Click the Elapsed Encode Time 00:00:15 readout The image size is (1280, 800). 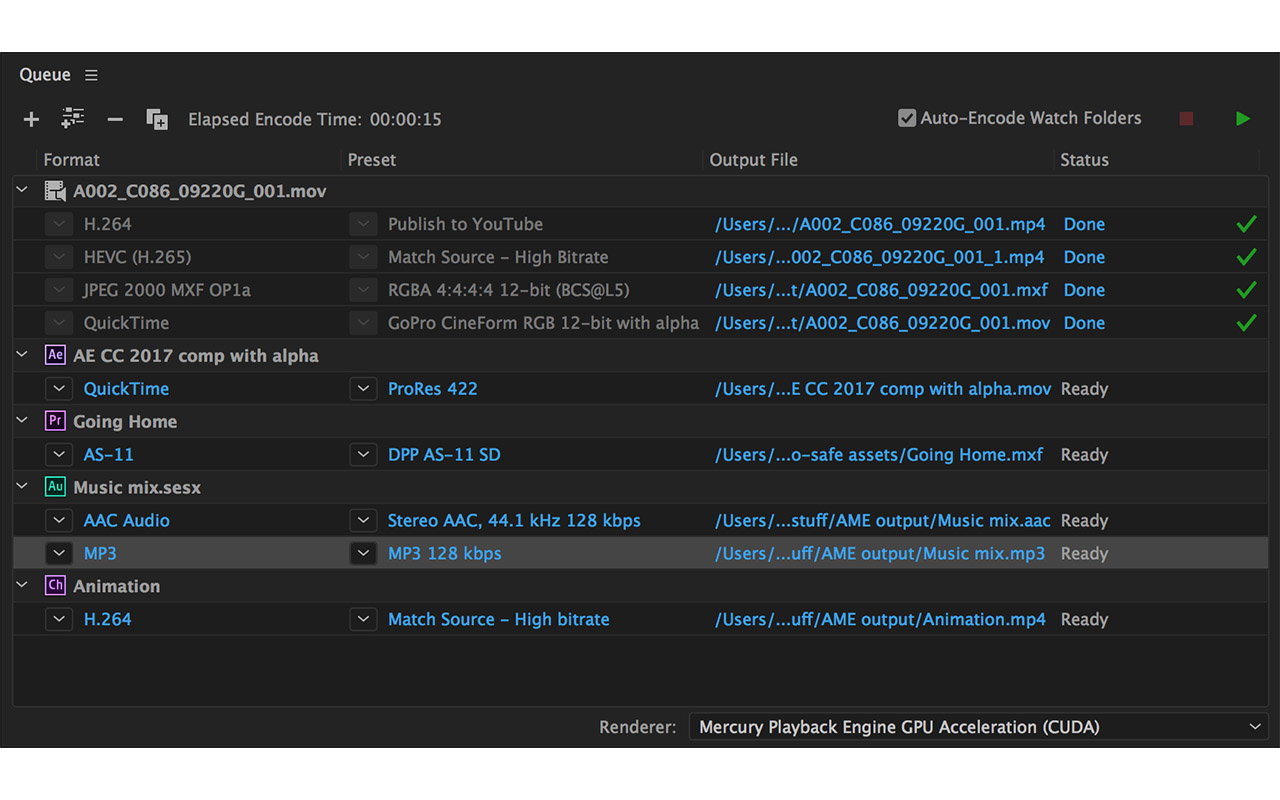315,119
